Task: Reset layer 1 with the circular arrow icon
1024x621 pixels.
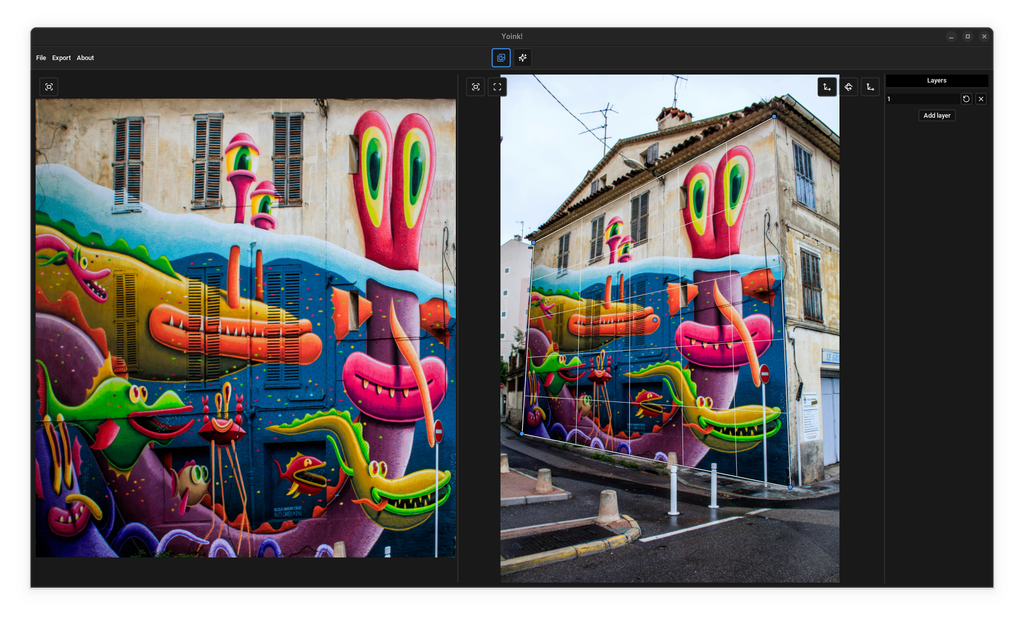Action: (x=966, y=99)
